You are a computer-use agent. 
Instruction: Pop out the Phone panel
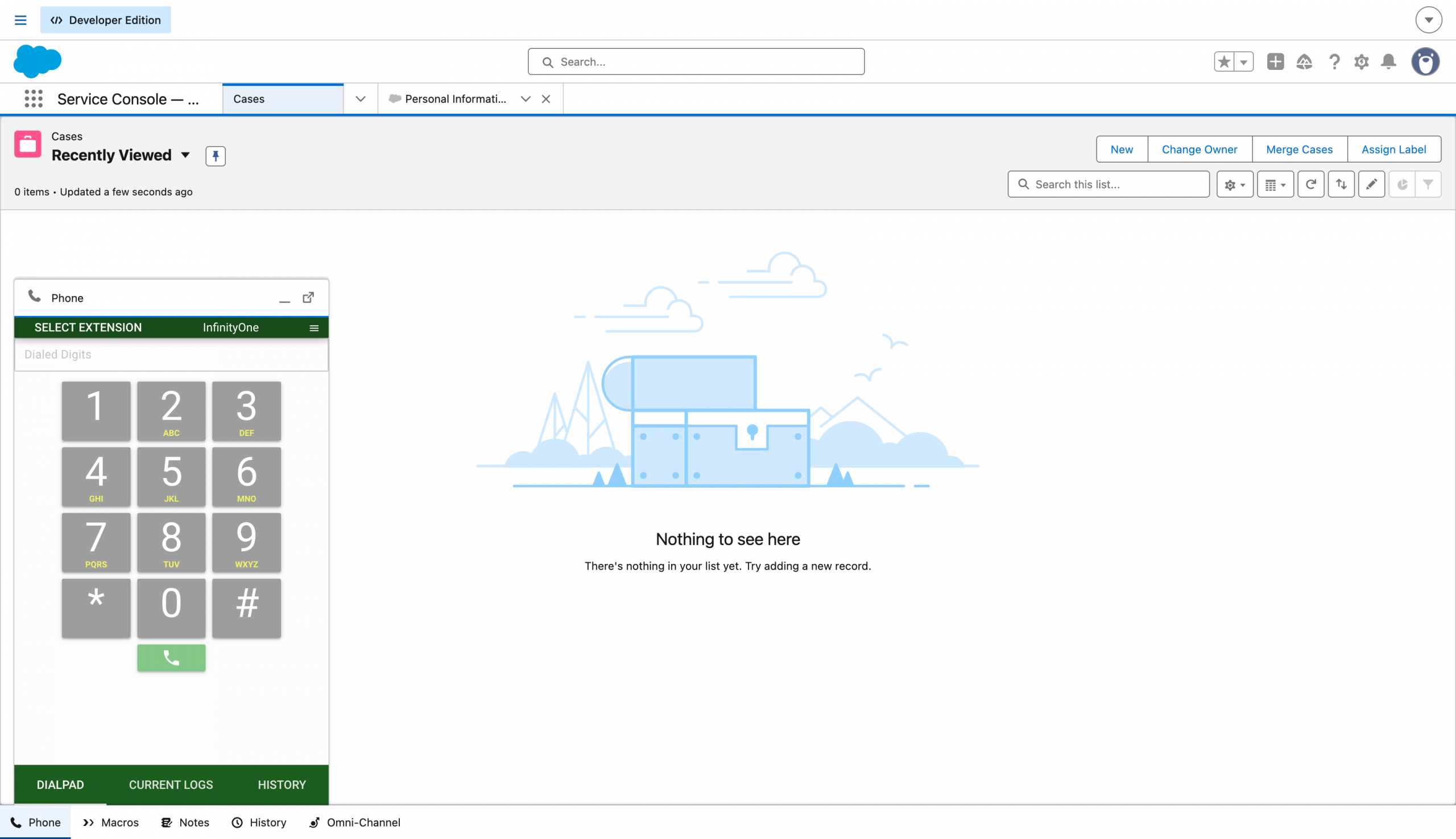[x=308, y=298]
